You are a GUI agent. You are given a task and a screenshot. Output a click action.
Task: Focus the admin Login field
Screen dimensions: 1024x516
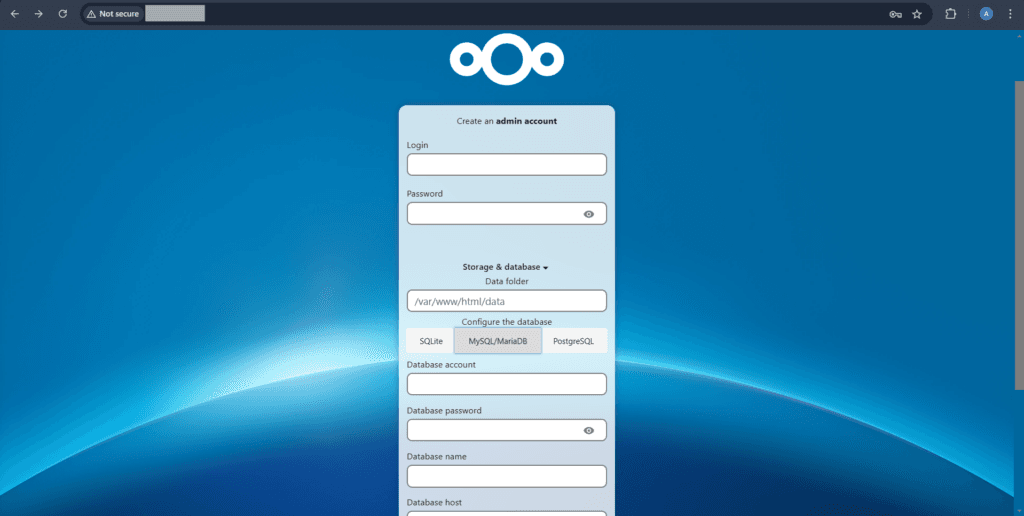tap(507, 165)
